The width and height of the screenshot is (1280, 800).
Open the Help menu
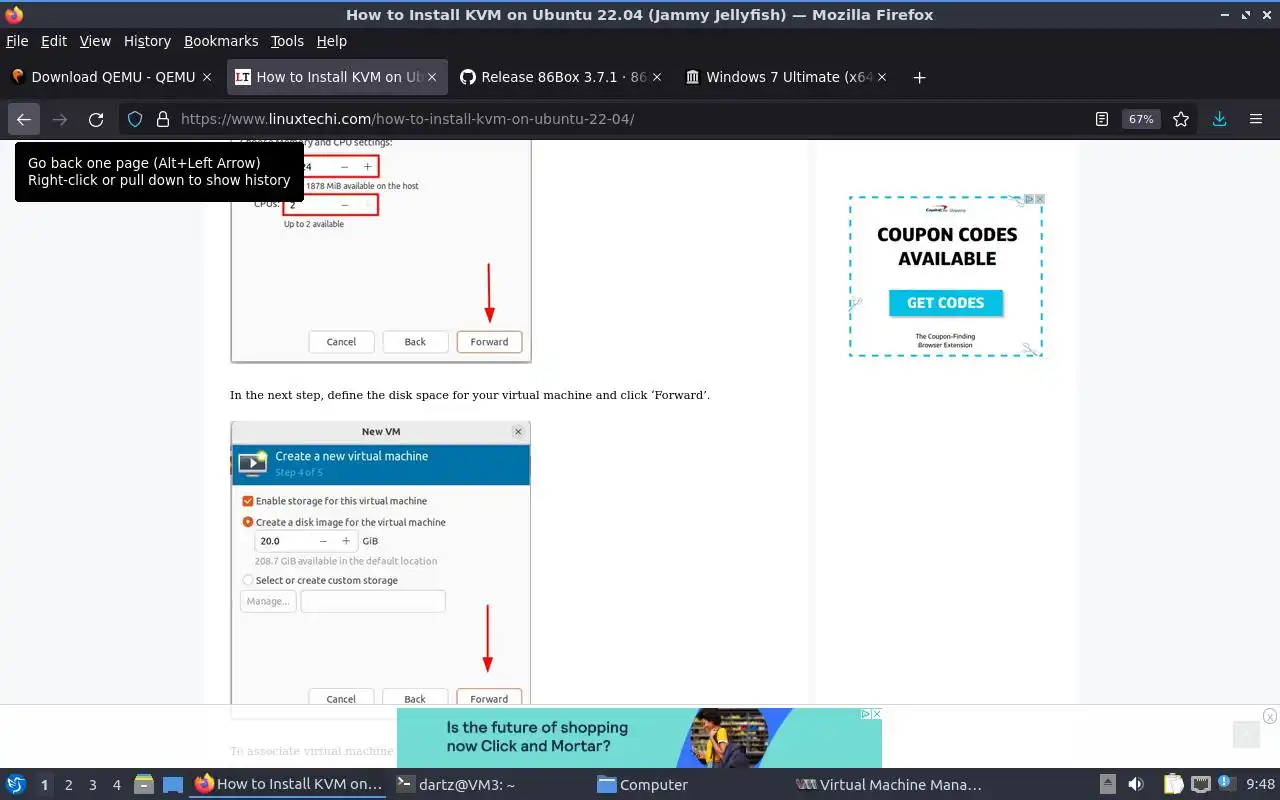[x=332, y=41]
